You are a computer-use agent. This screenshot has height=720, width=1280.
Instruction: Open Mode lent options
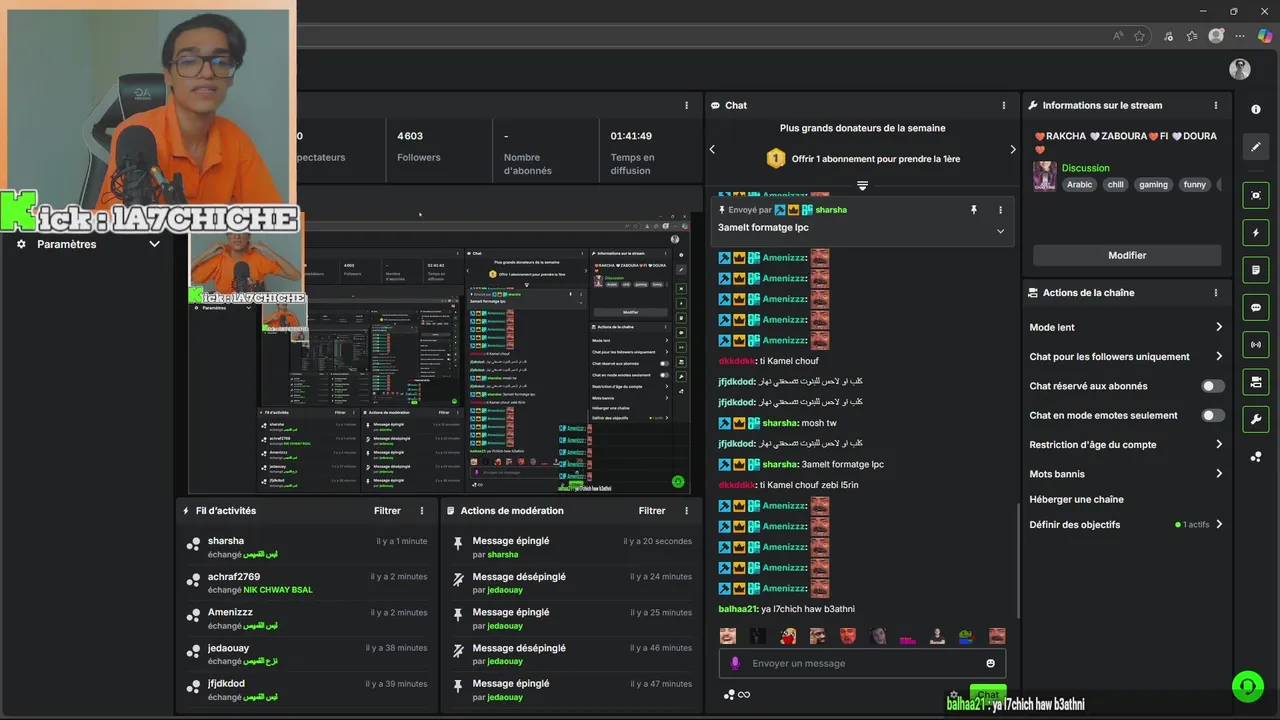tap(1126, 327)
